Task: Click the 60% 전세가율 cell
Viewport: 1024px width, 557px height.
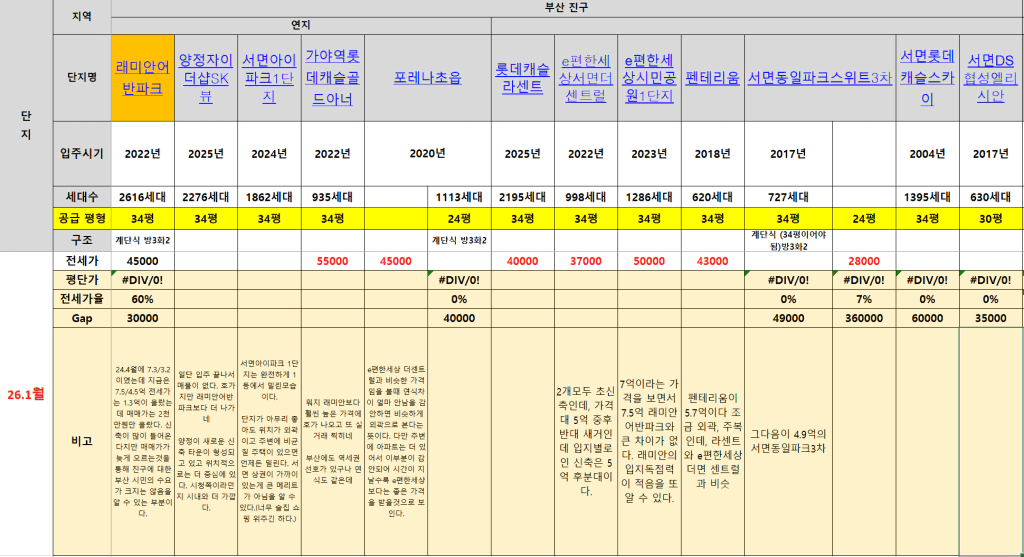Action: 142,298
